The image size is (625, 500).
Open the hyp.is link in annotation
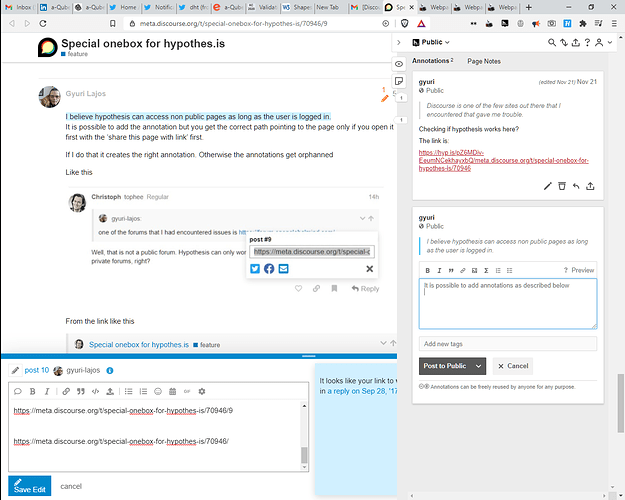pyautogui.click(x=503, y=160)
